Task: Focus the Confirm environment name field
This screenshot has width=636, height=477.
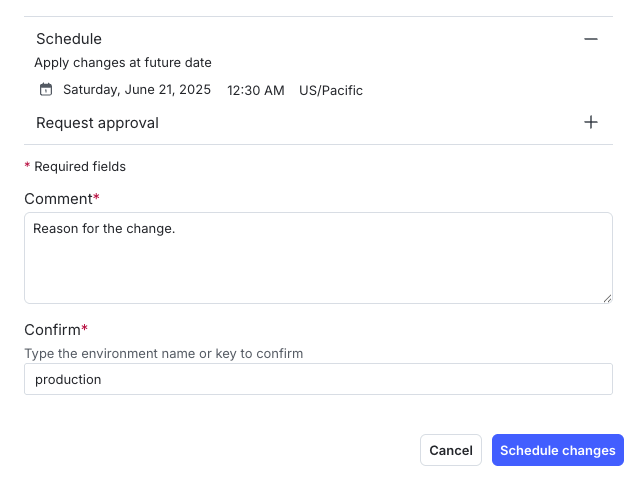Action: [x=318, y=379]
